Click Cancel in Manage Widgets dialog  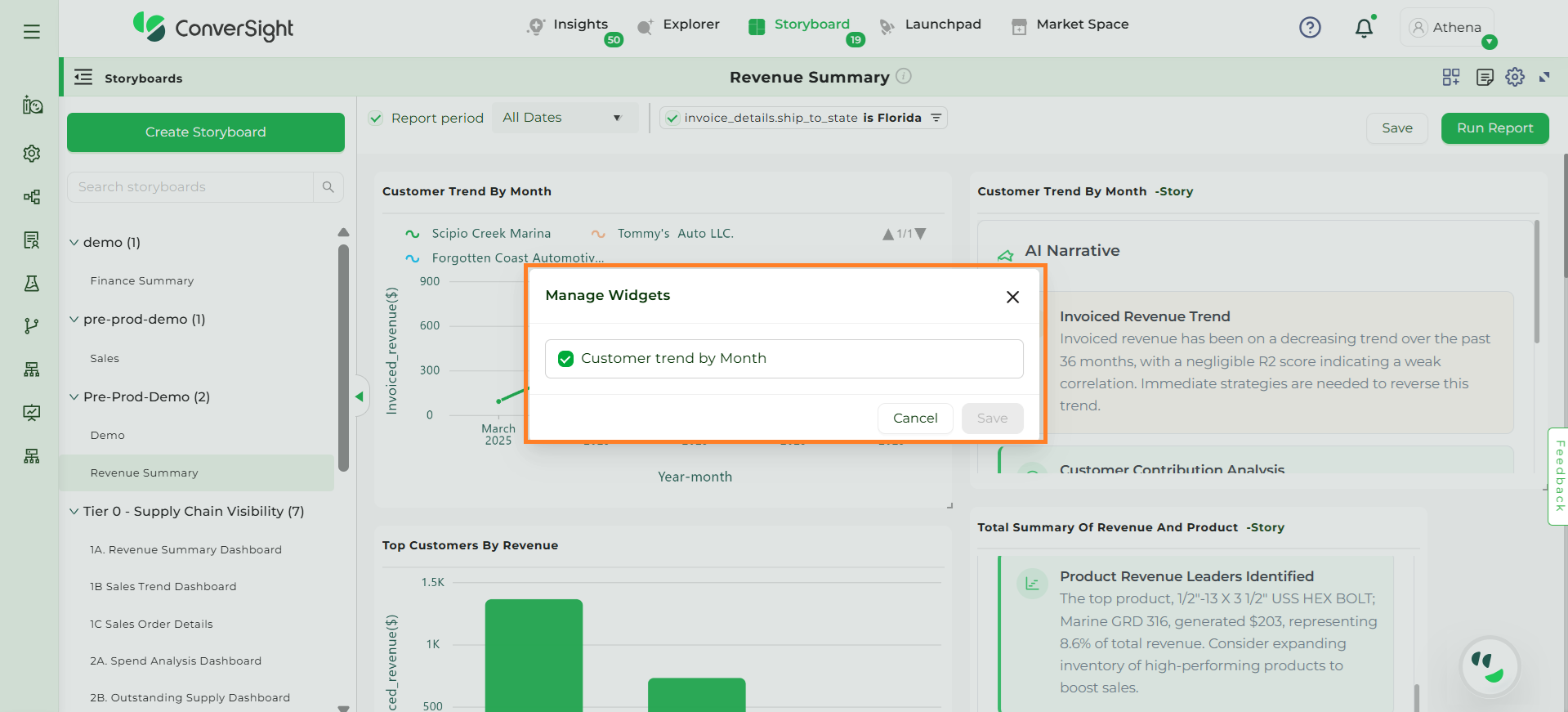tap(914, 419)
